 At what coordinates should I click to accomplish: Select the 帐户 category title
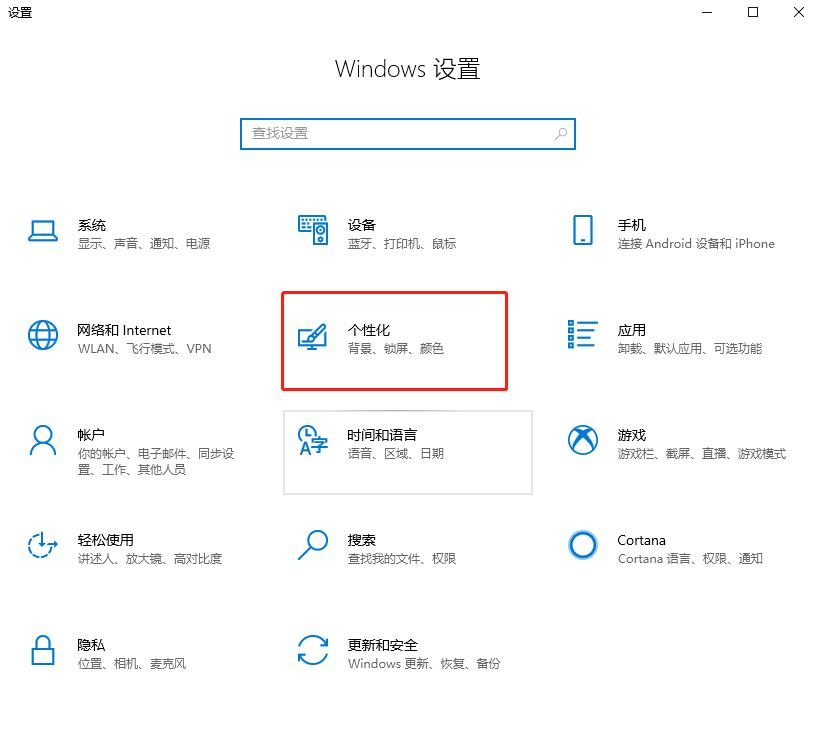(91, 435)
